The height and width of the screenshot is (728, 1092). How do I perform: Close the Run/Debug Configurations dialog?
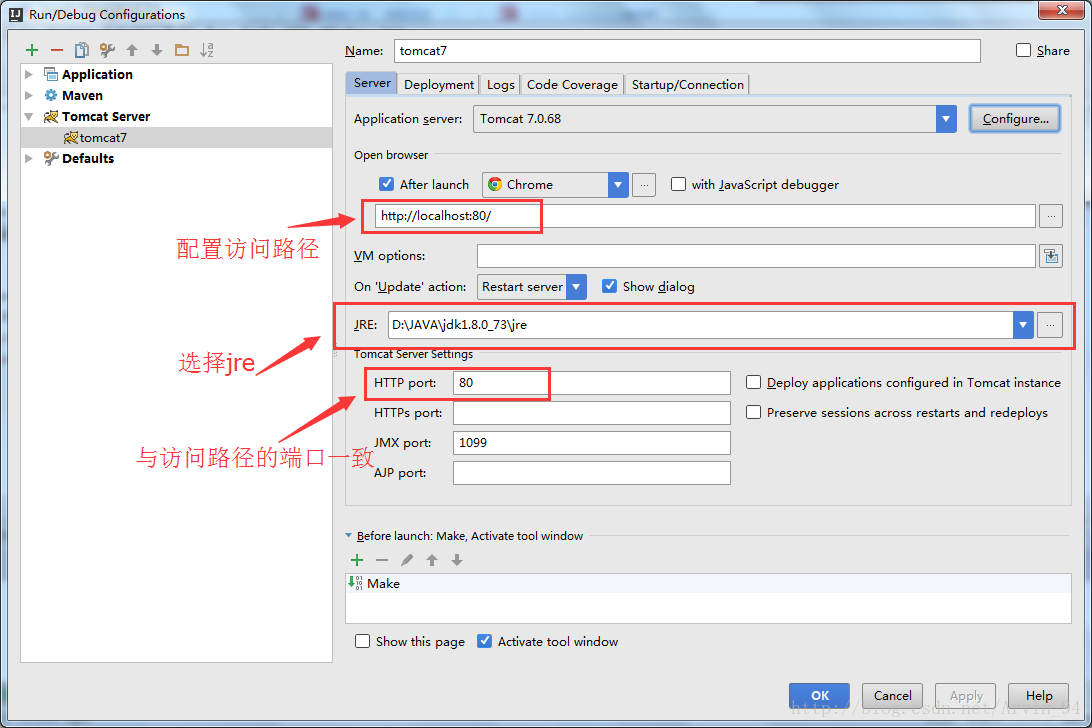click(1061, 10)
